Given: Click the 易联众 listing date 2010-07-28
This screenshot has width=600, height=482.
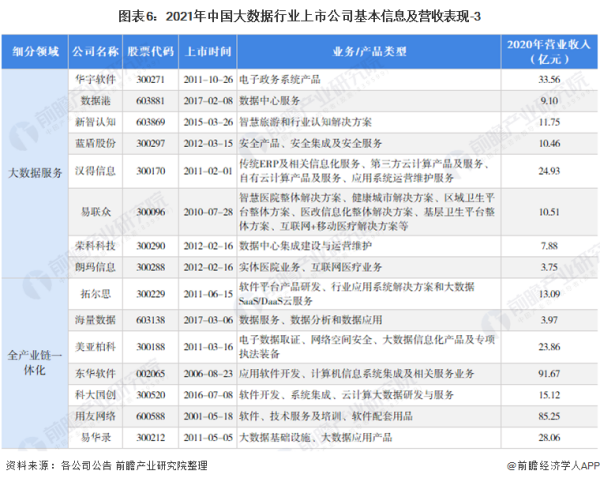Looking at the screenshot, I should point(208,212).
